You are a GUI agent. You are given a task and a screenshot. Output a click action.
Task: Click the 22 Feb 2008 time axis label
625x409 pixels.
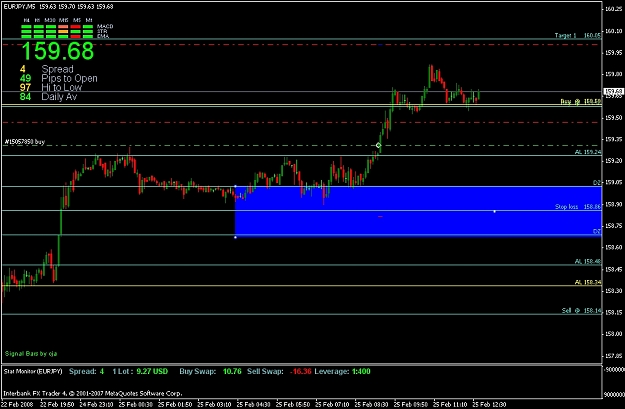click(x=16, y=404)
